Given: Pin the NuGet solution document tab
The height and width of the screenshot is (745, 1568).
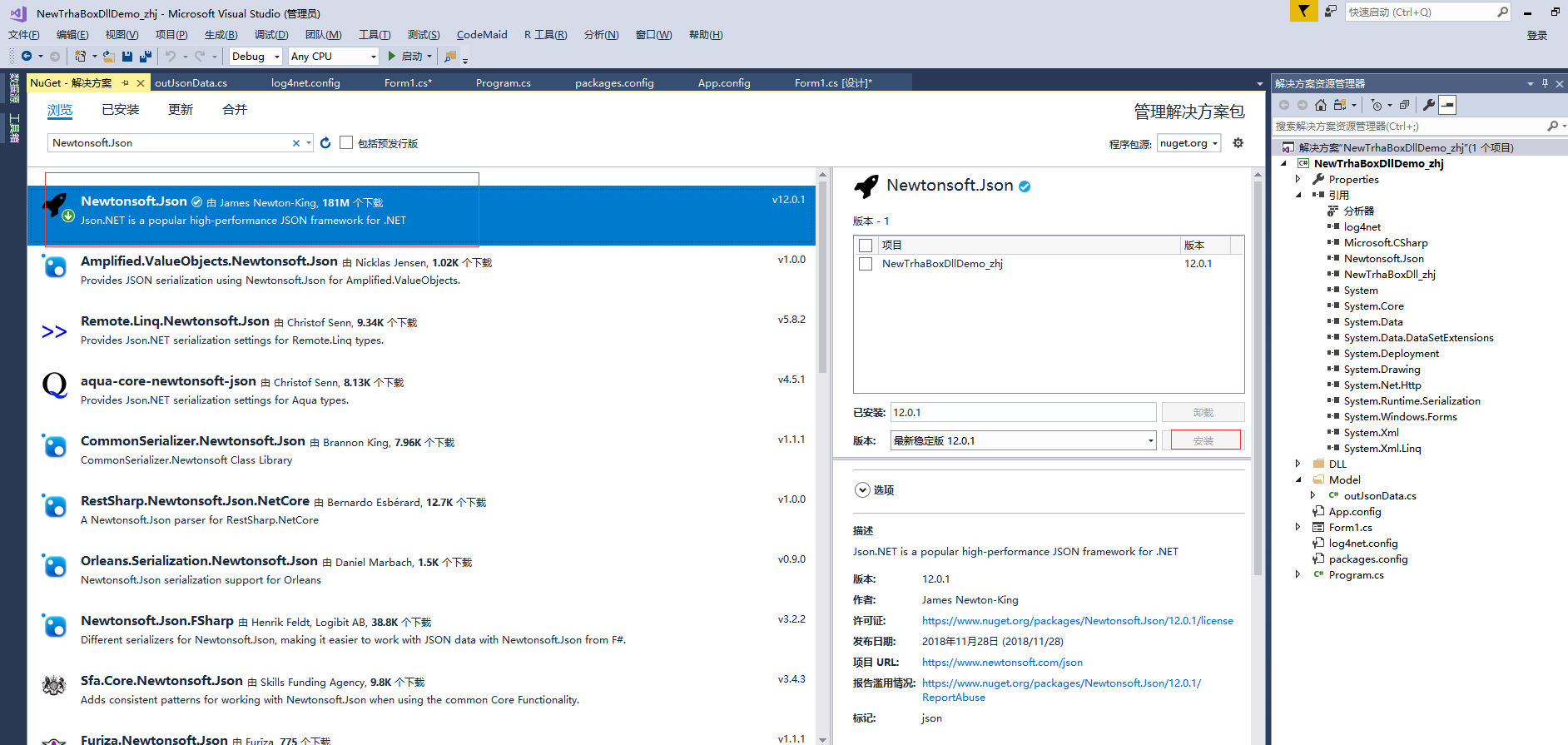Looking at the screenshot, I should coord(125,83).
